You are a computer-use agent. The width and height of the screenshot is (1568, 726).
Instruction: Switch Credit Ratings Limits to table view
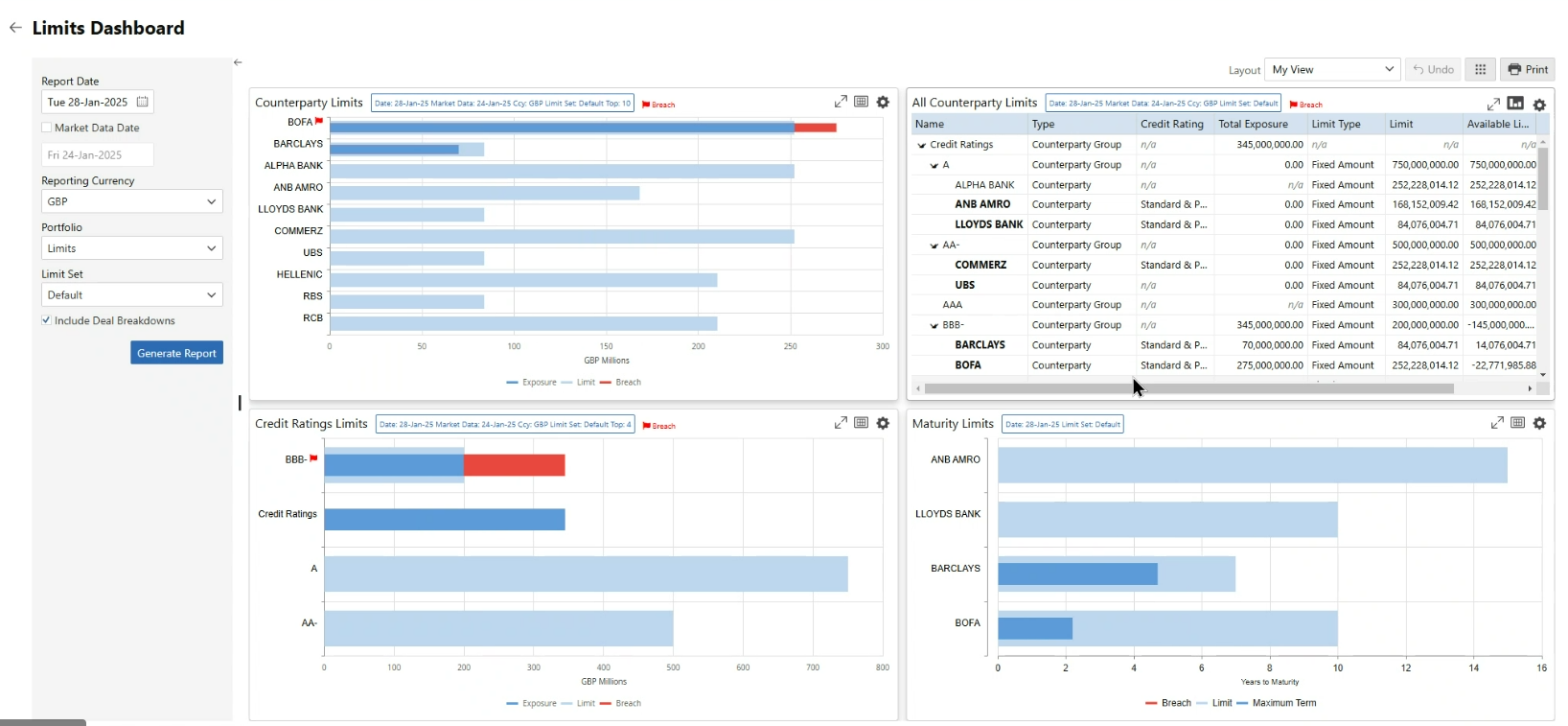tap(862, 423)
